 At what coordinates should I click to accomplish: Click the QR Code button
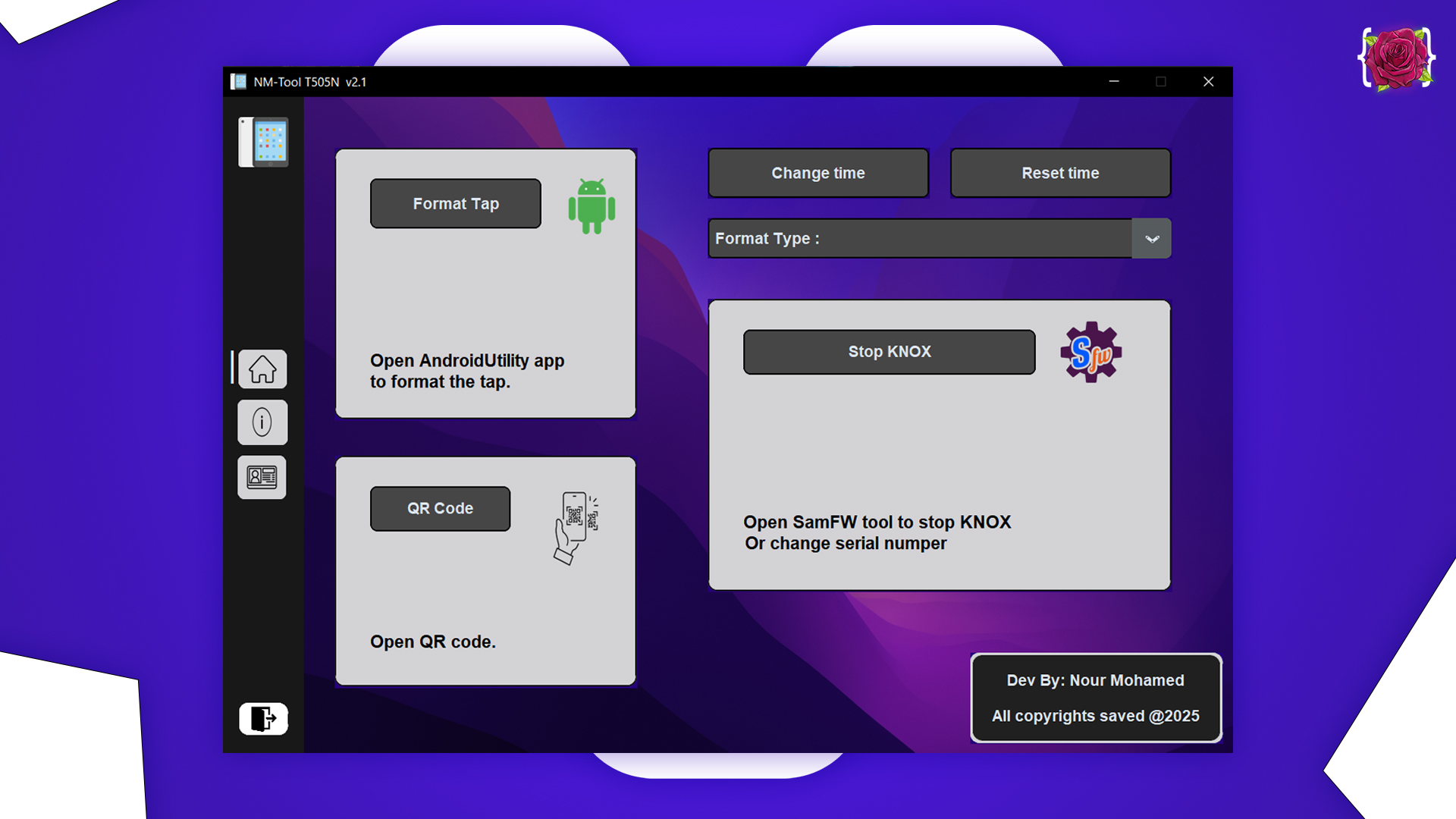pos(441,508)
